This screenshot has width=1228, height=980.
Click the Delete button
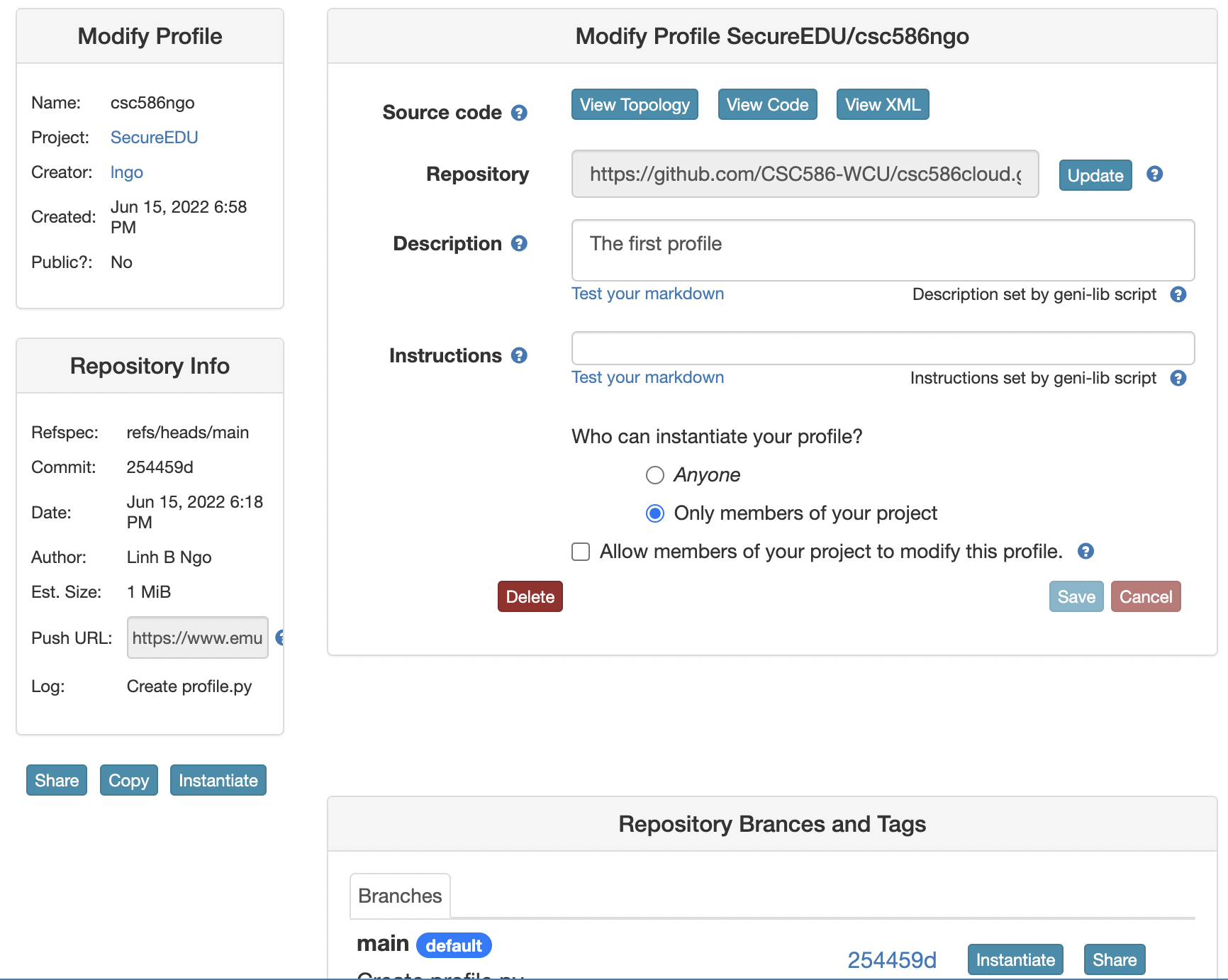point(530,596)
